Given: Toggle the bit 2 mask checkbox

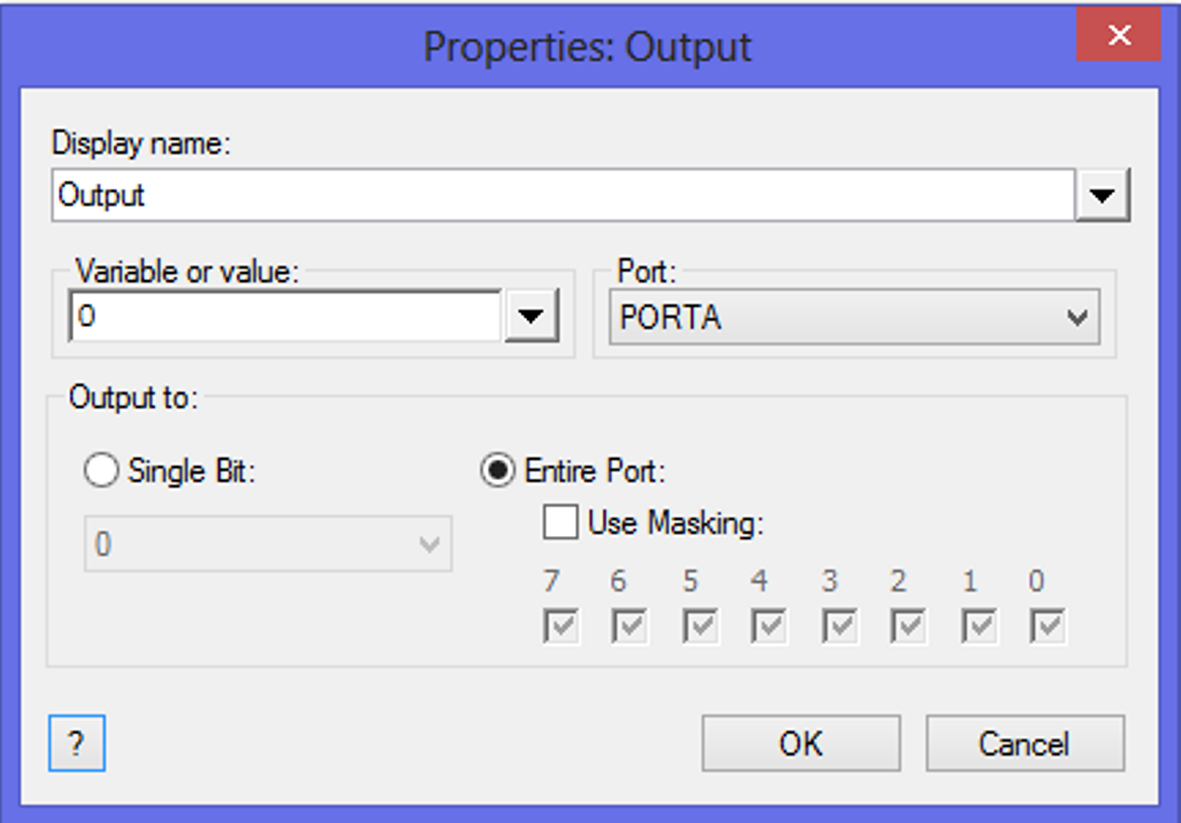Looking at the screenshot, I should 908,627.
